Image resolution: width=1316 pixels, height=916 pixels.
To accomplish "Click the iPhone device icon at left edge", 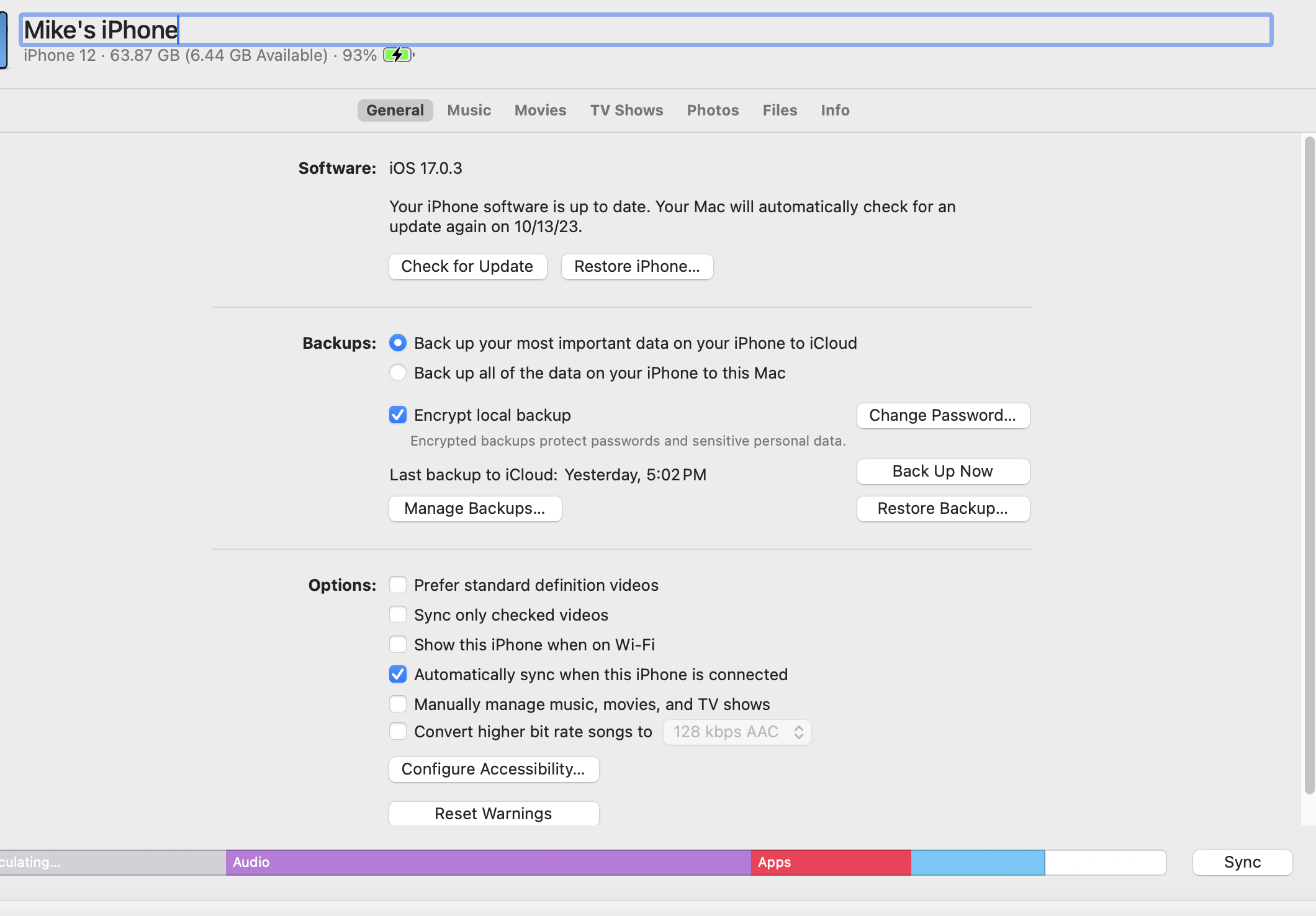I will click(x=3, y=40).
